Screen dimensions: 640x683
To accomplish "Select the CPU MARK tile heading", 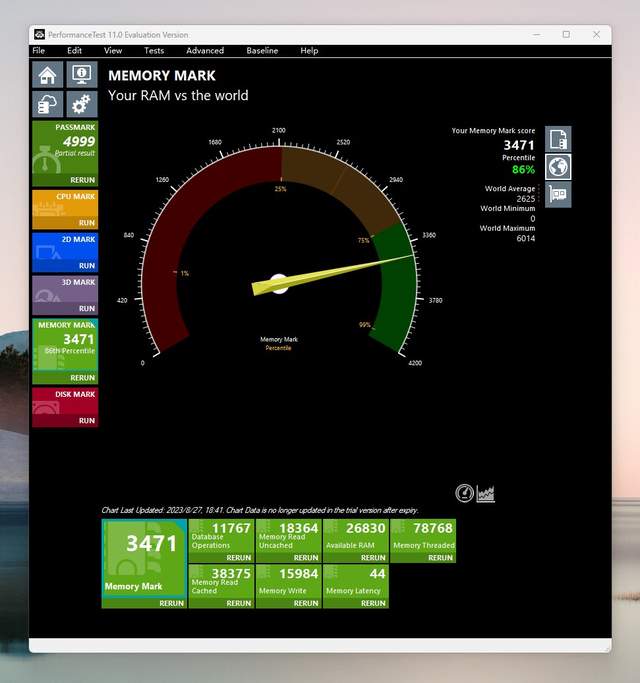I will (75, 196).
